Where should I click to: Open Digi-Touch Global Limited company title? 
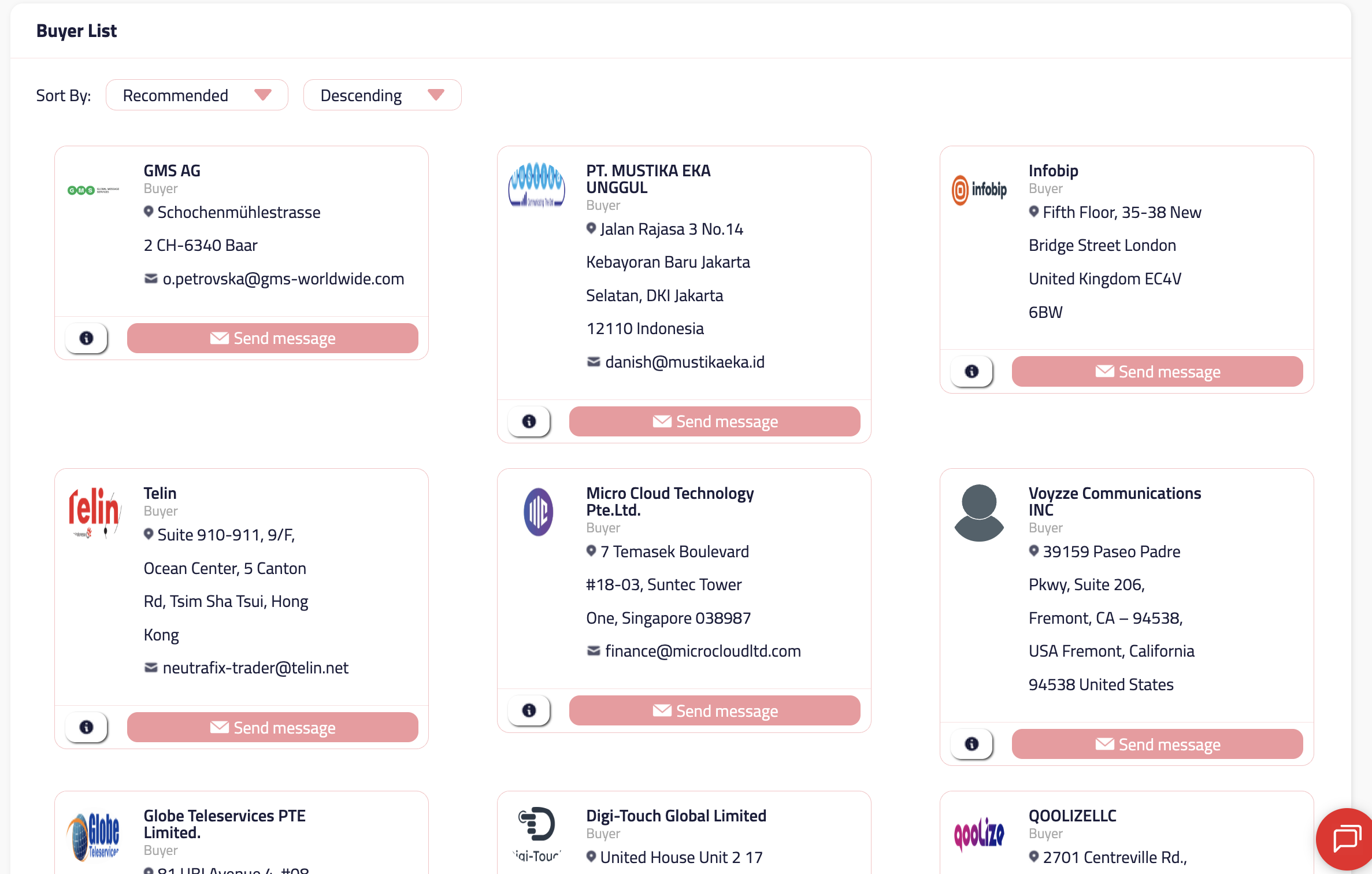click(676, 816)
